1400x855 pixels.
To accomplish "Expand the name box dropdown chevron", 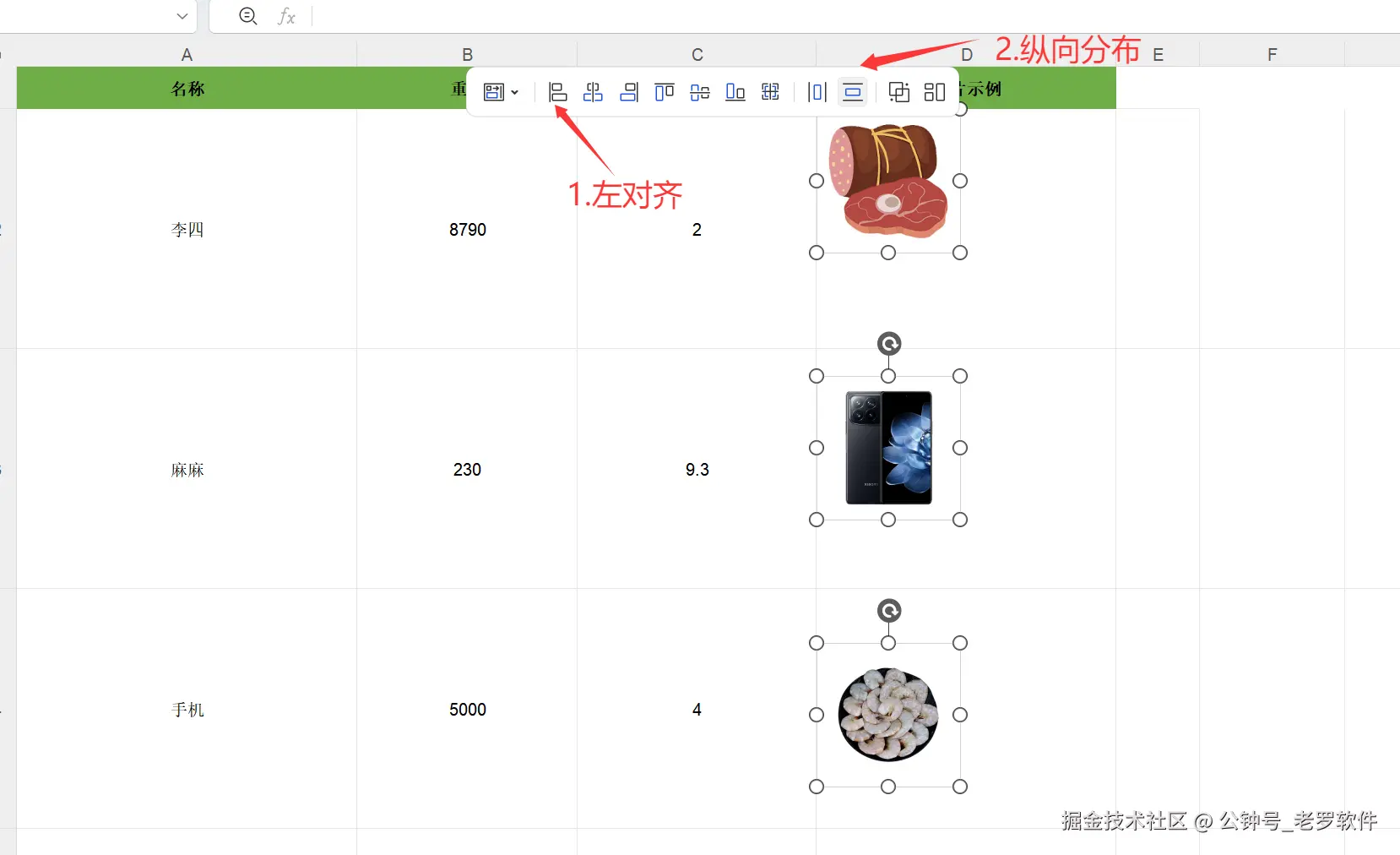I will point(182,16).
